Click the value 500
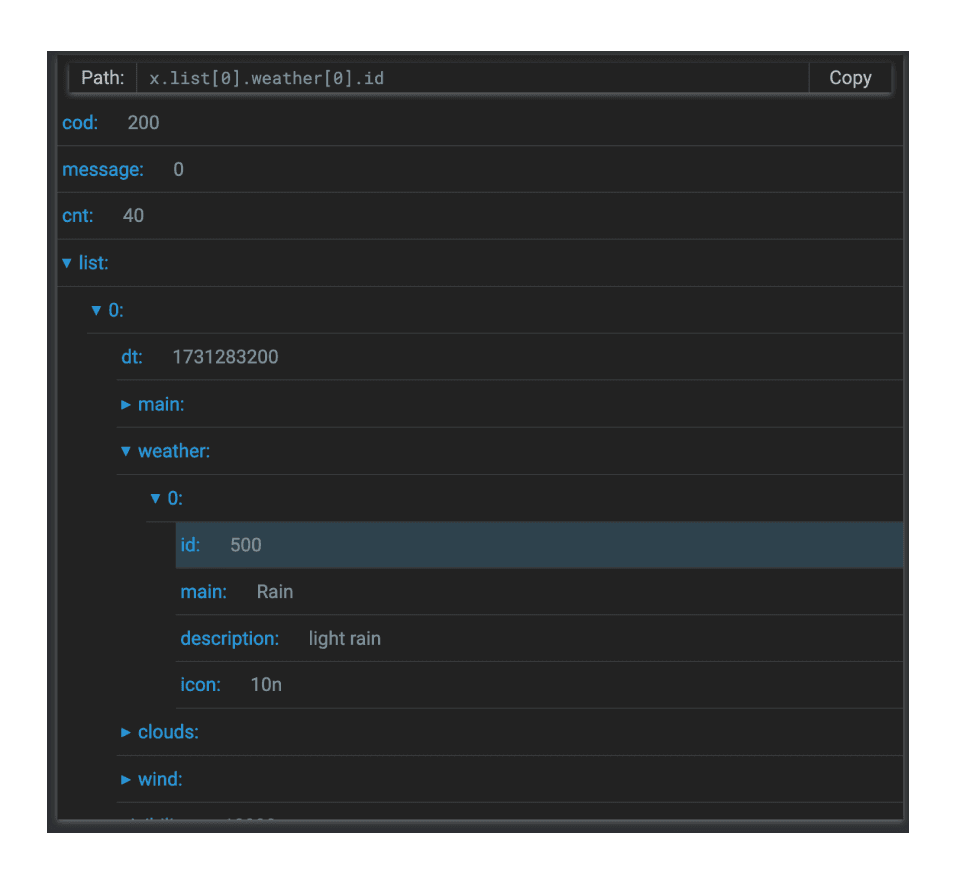Image resolution: width=966 pixels, height=880 pixels. click(x=245, y=545)
